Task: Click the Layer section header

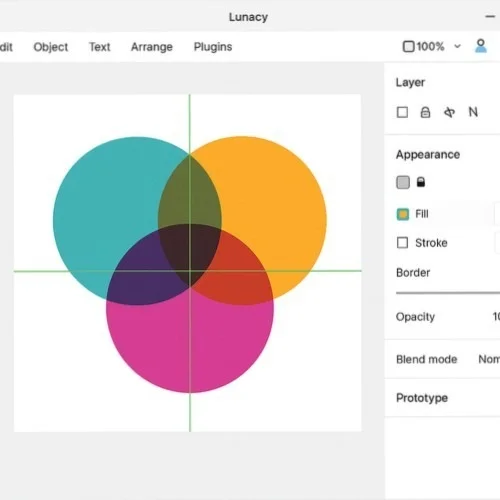Action: tap(410, 82)
